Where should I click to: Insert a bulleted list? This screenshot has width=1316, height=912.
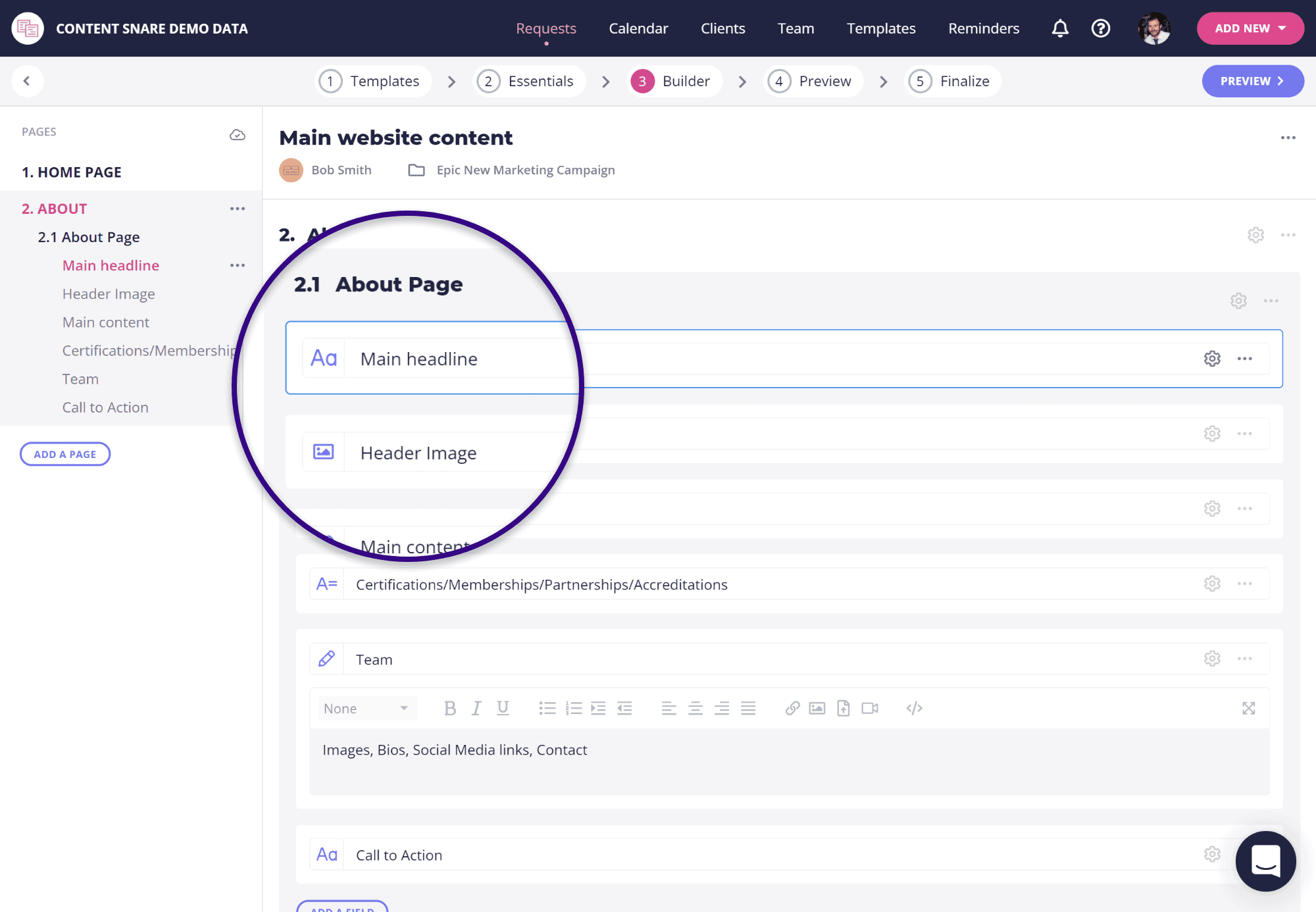(547, 708)
